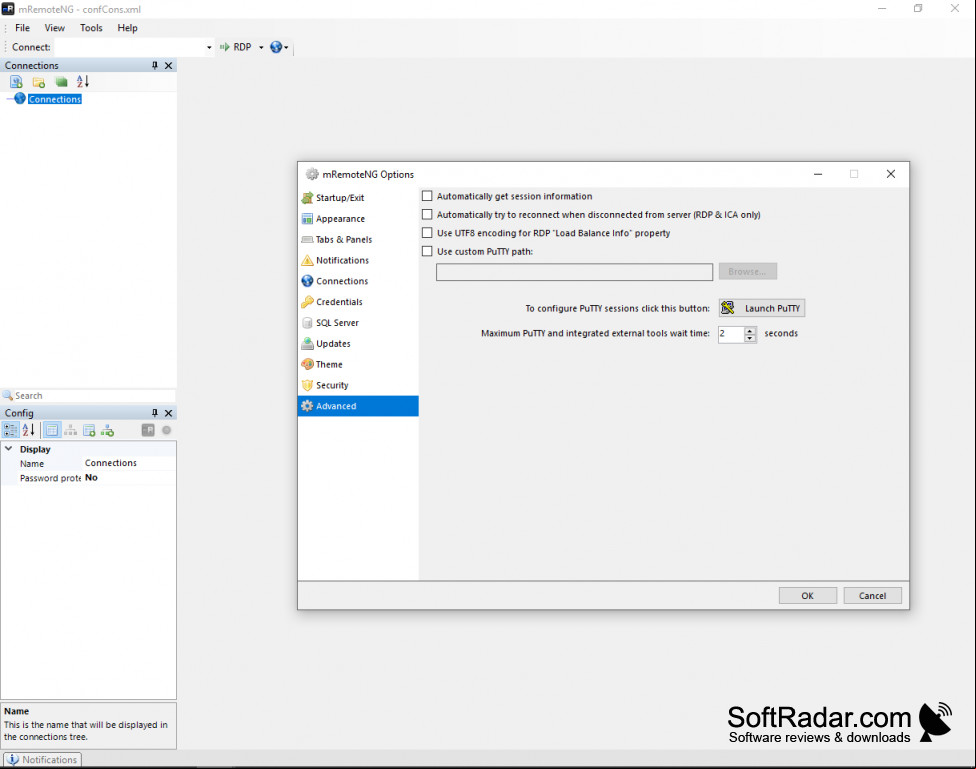This screenshot has height=769, width=976.
Task: Click the Alphabetical sort icon in Config toolbar
Action: 29,430
